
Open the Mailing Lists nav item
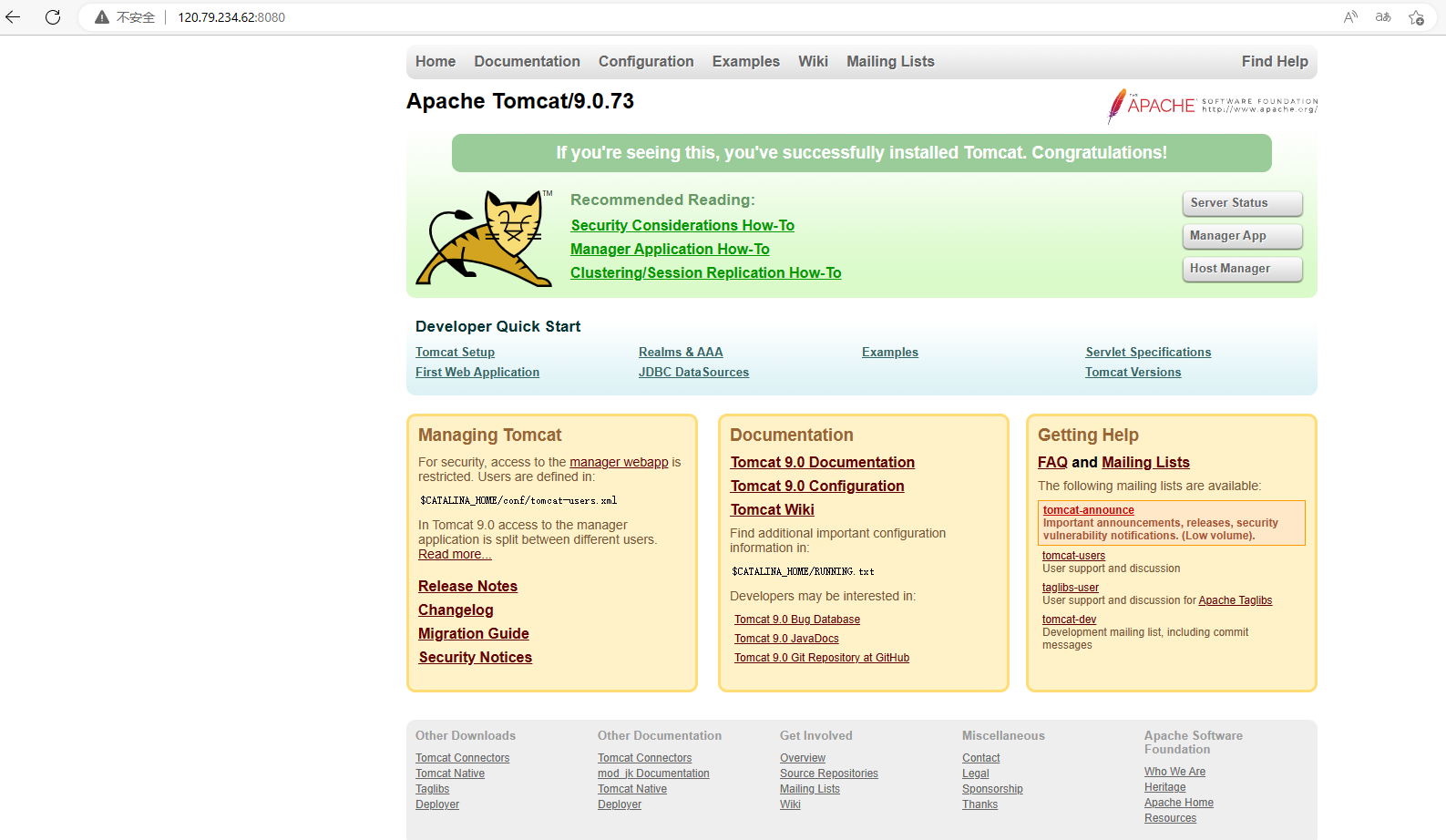pos(890,61)
